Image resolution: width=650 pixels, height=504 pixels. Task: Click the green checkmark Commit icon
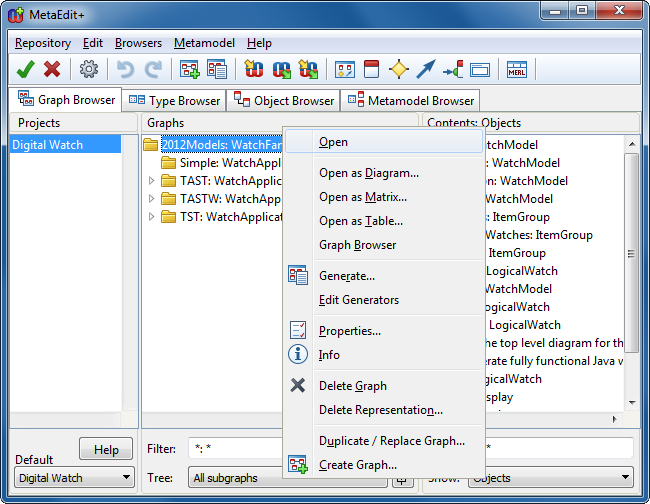(26, 69)
